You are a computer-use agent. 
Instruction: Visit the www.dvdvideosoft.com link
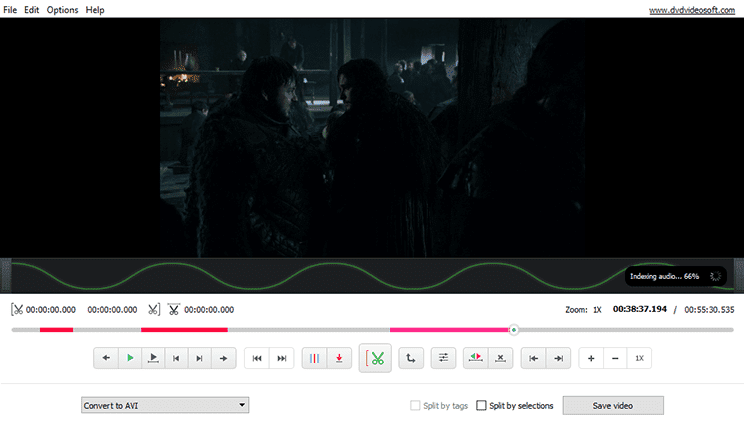click(692, 10)
